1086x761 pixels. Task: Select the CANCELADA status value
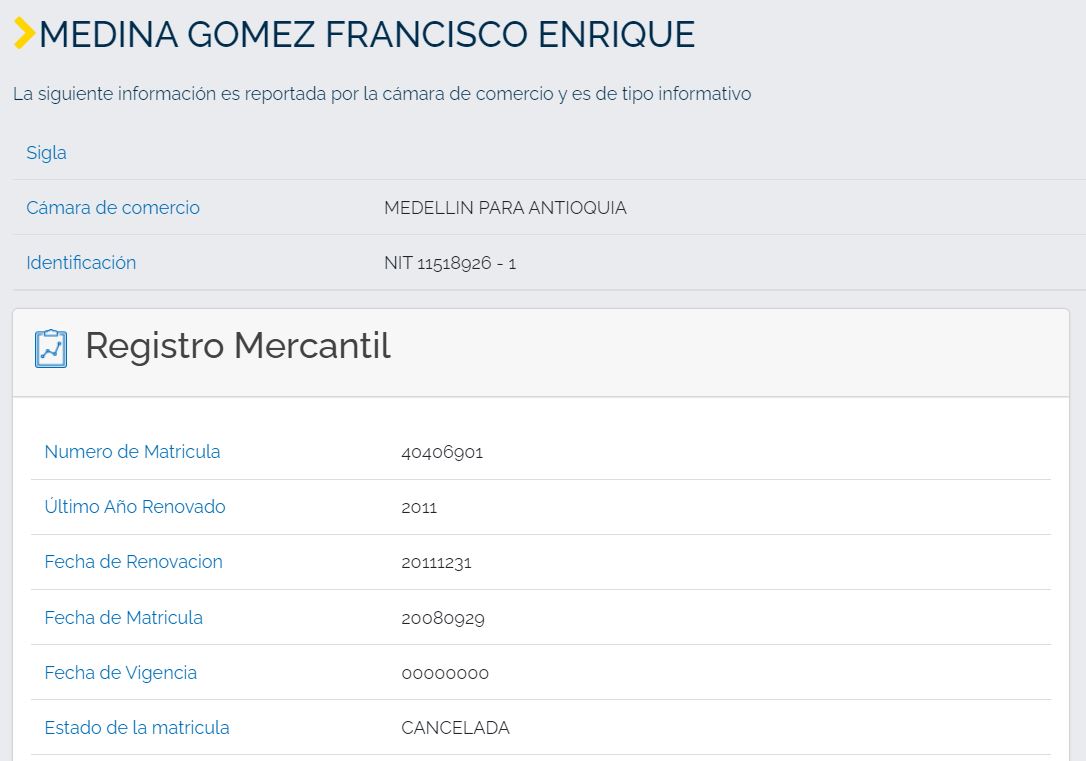point(455,728)
